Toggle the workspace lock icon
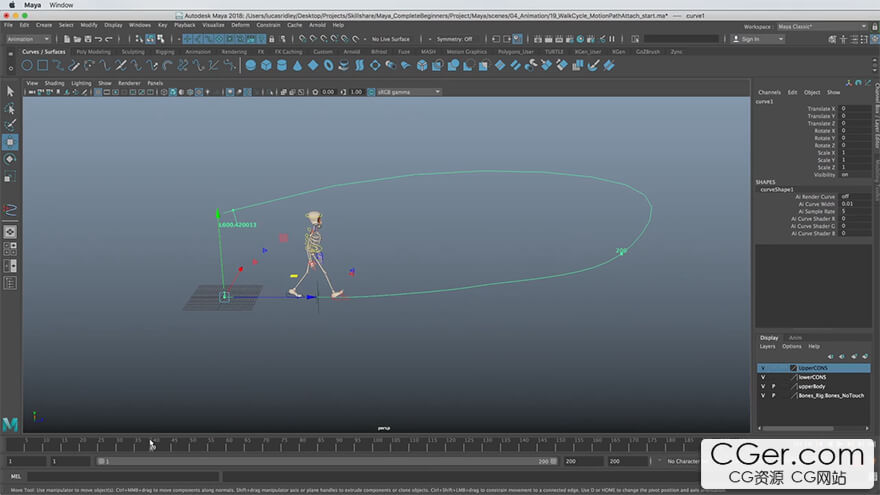880x495 pixels. point(874,26)
